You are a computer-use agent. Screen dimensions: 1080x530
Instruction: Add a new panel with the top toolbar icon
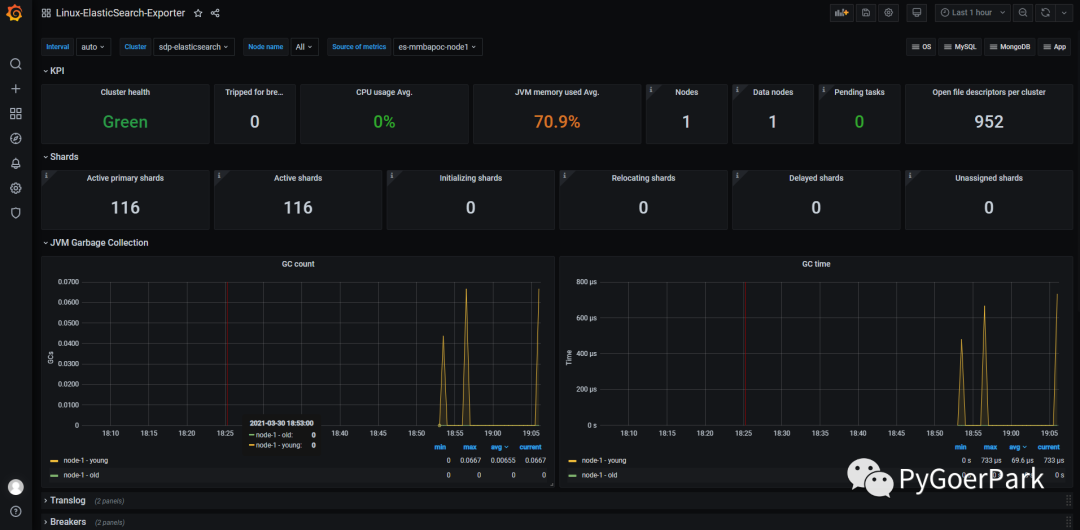coord(841,12)
